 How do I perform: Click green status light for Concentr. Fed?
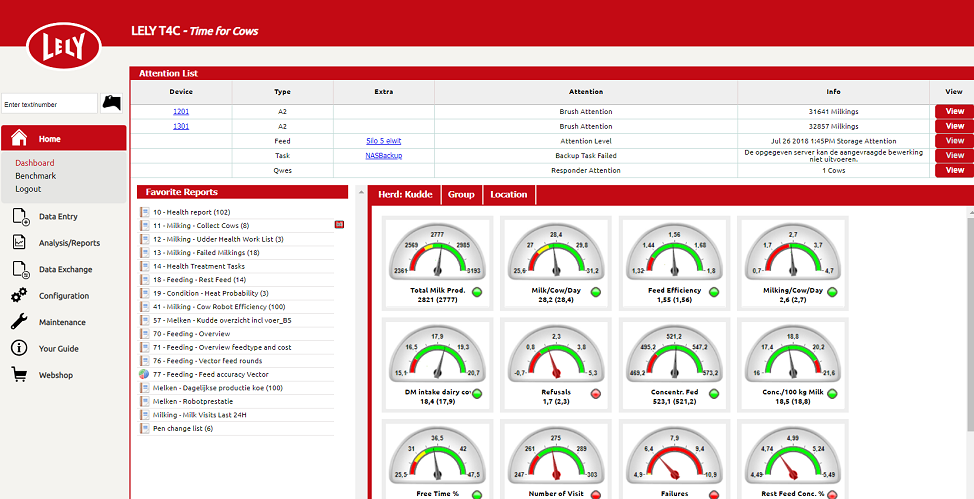(714, 394)
